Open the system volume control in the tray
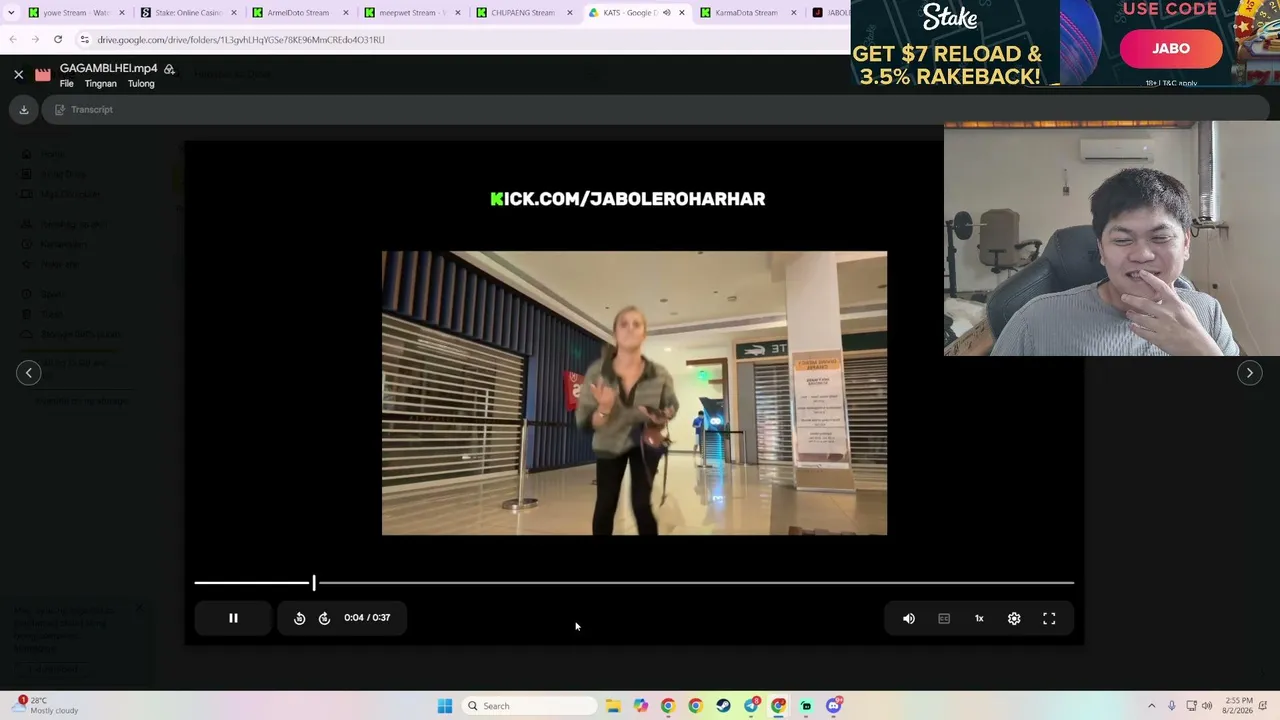The height and width of the screenshot is (720, 1280). pos(1207,706)
